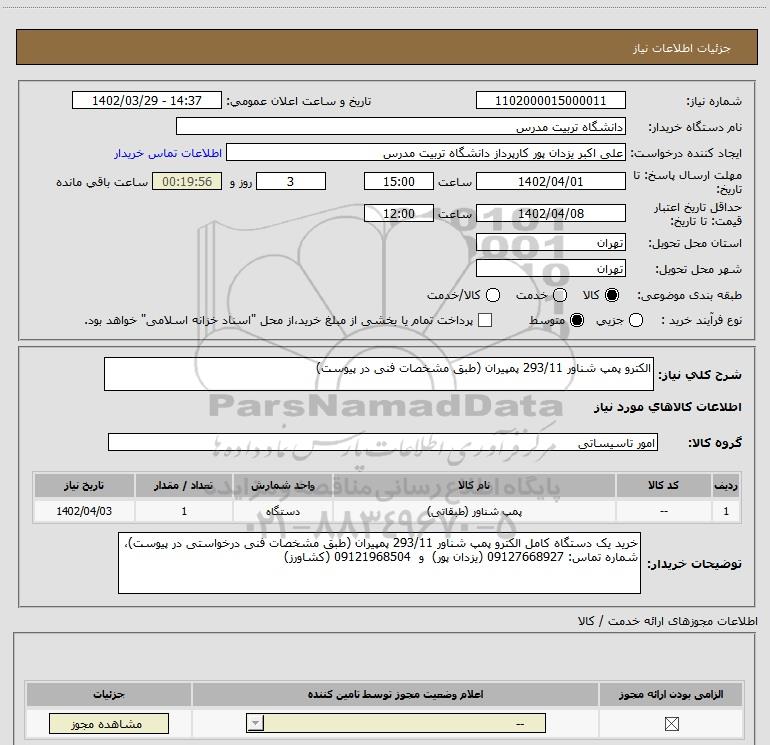Click the price validity date 1402/04/08
770x745 pixels.
pyautogui.click(x=550, y=213)
